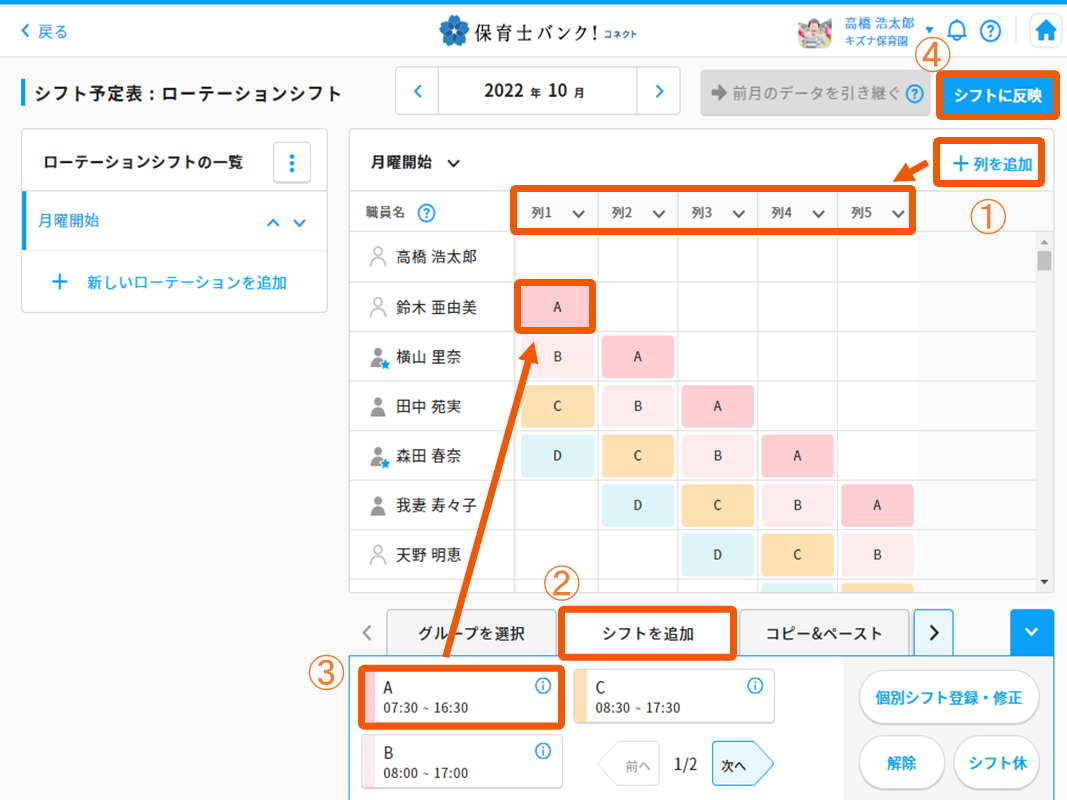Click the help question mark in header
Viewport: 1067px width, 800px height.
tap(990, 31)
